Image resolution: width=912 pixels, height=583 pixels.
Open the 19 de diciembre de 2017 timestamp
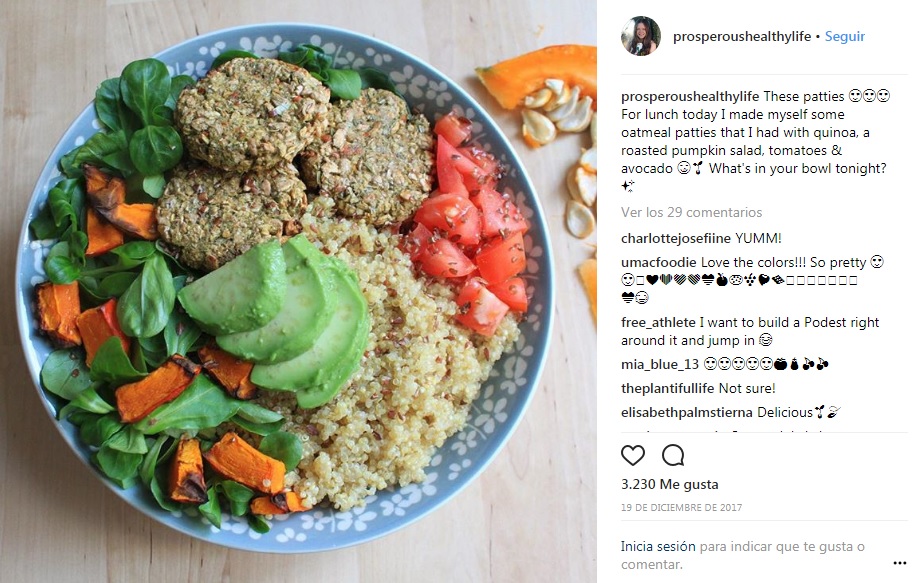681,507
